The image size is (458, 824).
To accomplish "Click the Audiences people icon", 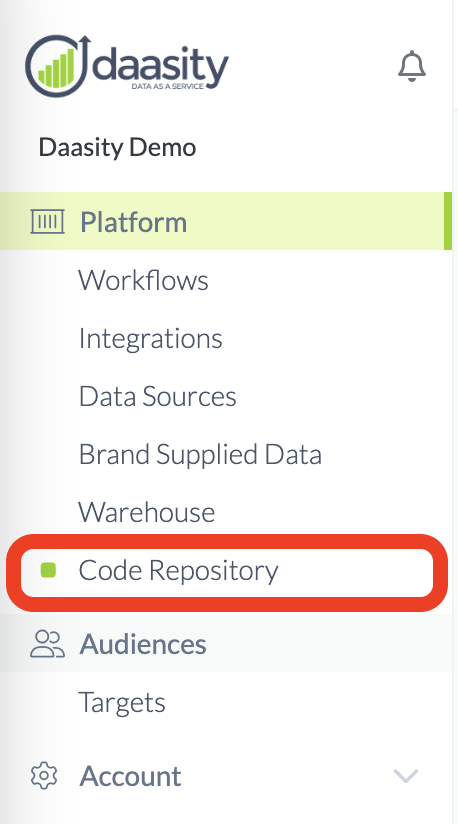I will point(47,644).
